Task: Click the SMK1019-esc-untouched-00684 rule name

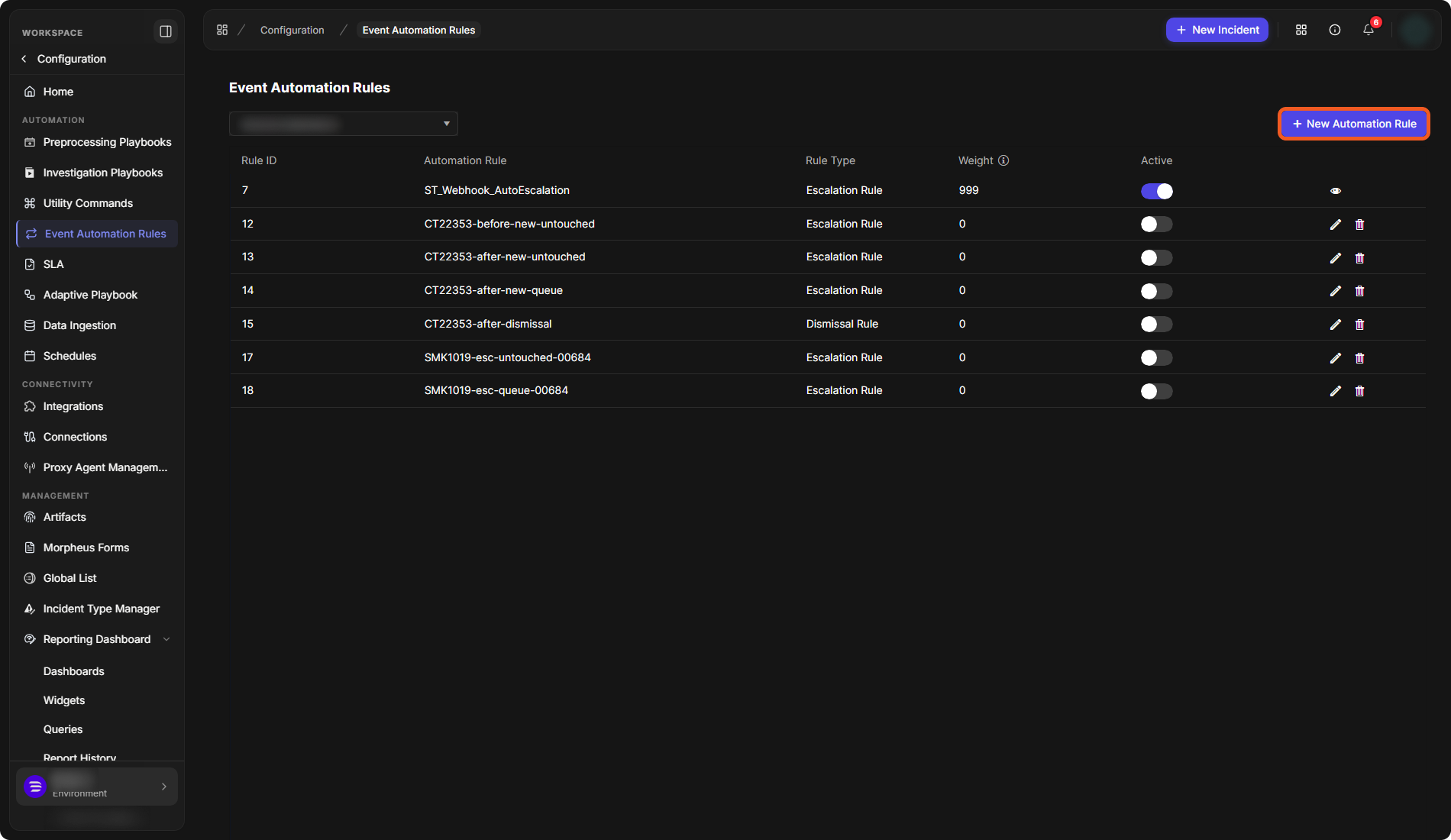Action: tap(508, 357)
